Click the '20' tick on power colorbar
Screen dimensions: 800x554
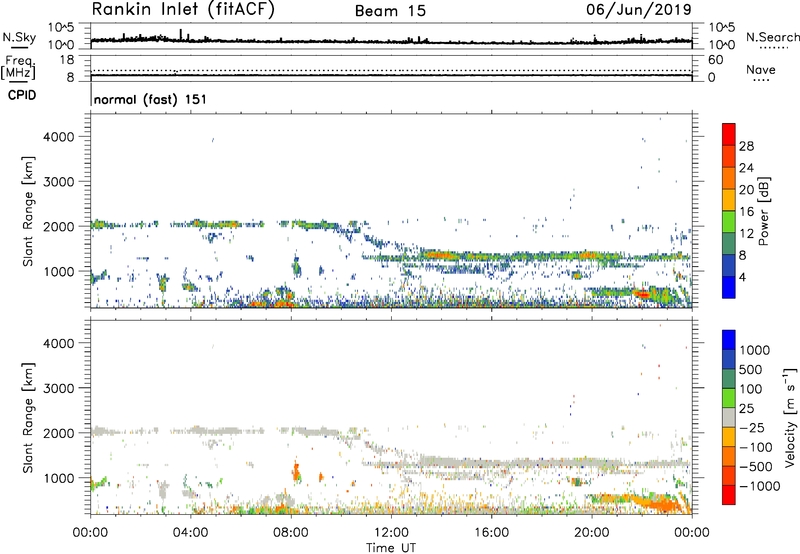(x=746, y=190)
